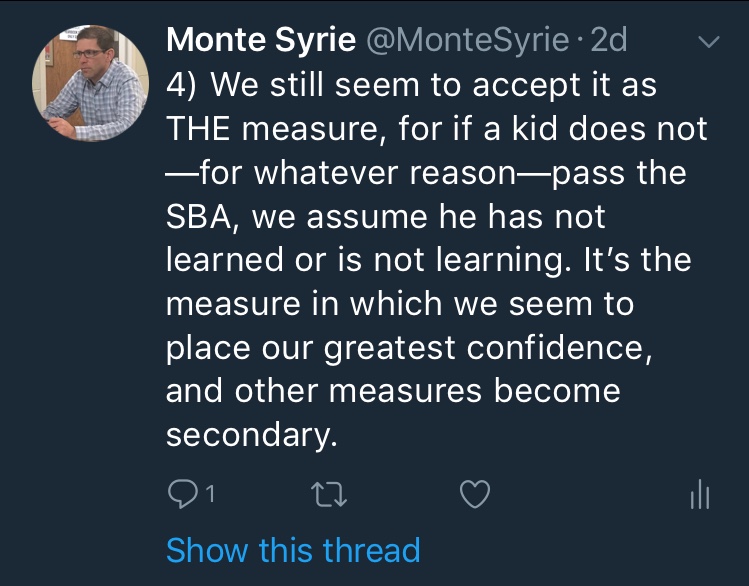Open the tweet via the 2d timestamp

coord(608,40)
